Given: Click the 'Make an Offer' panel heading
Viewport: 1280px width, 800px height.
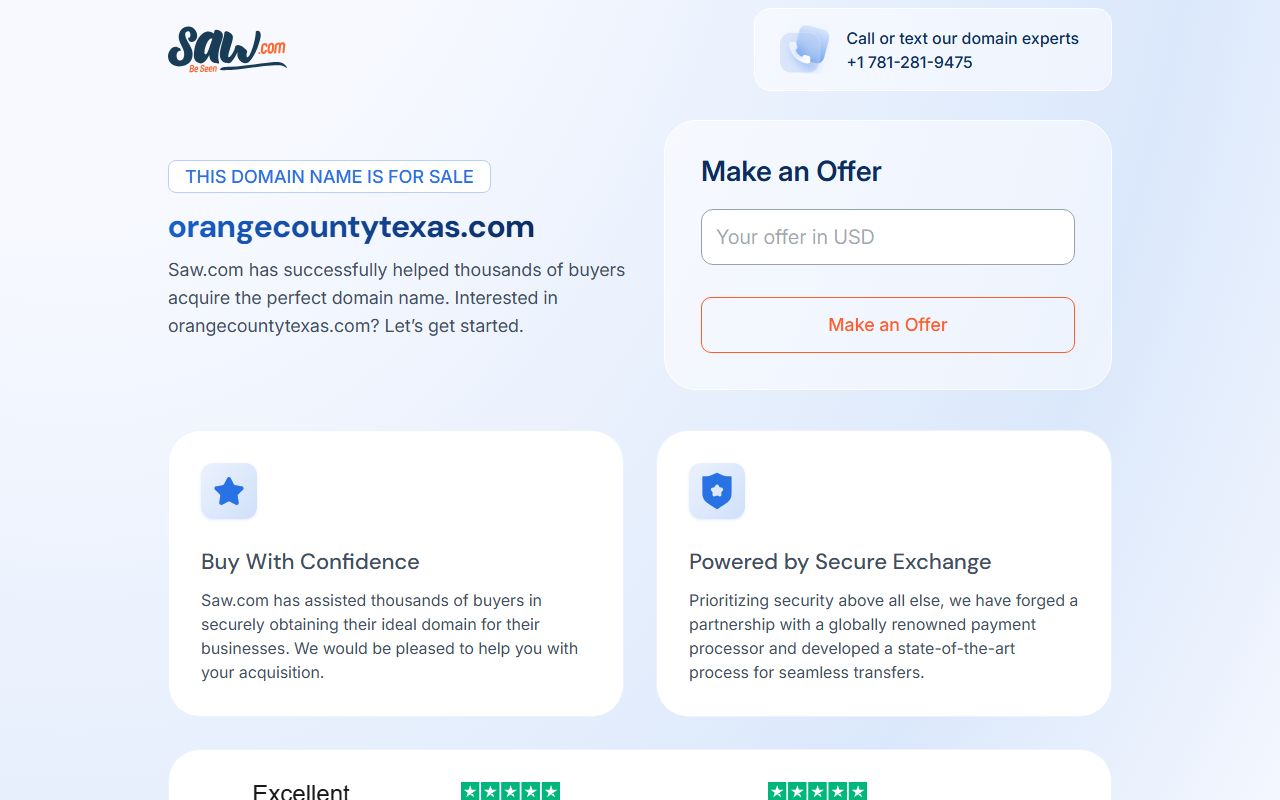Looking at the screenshot, I should click(x=791, y=171).
